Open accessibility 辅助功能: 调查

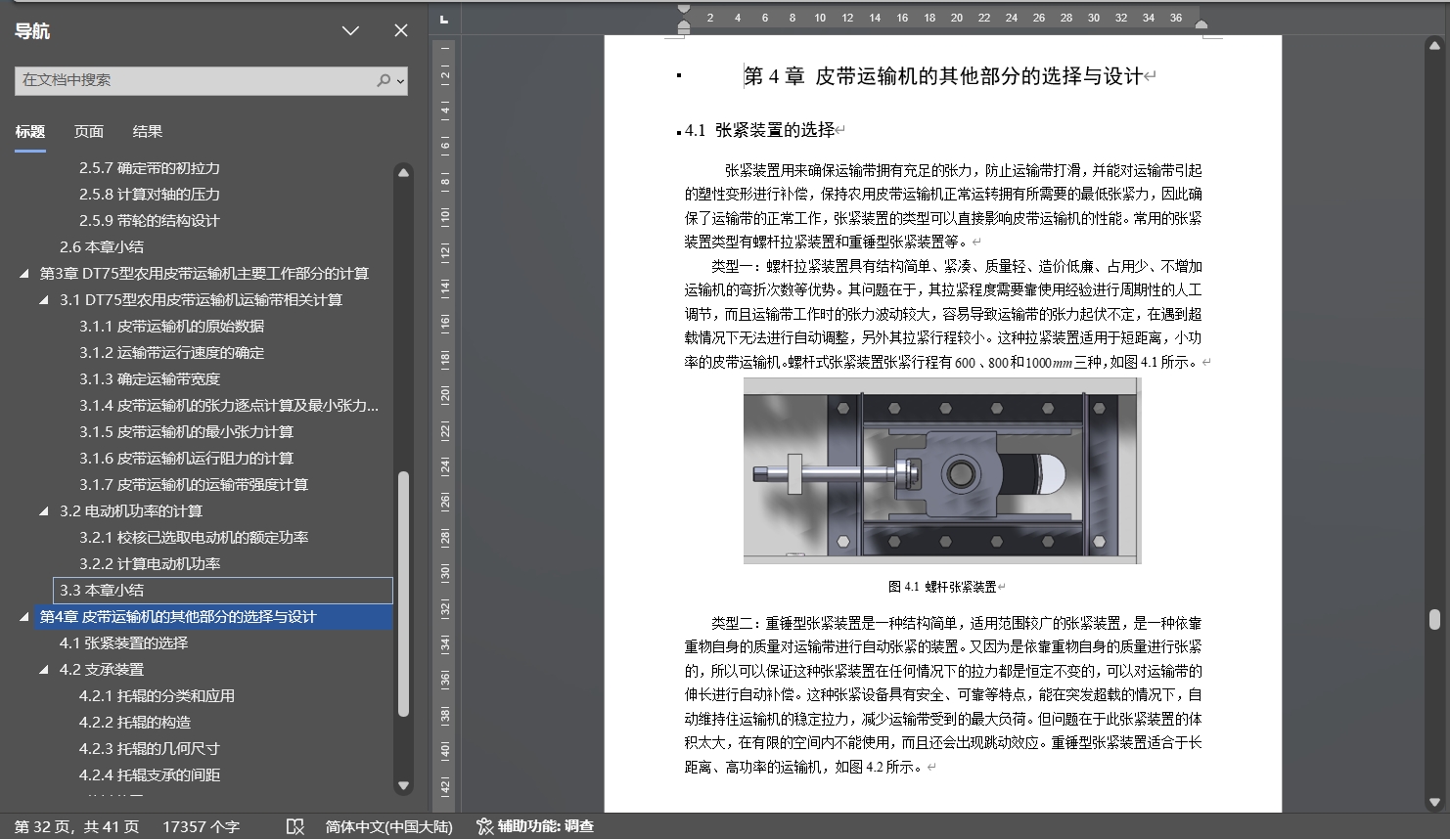[535, 827]
